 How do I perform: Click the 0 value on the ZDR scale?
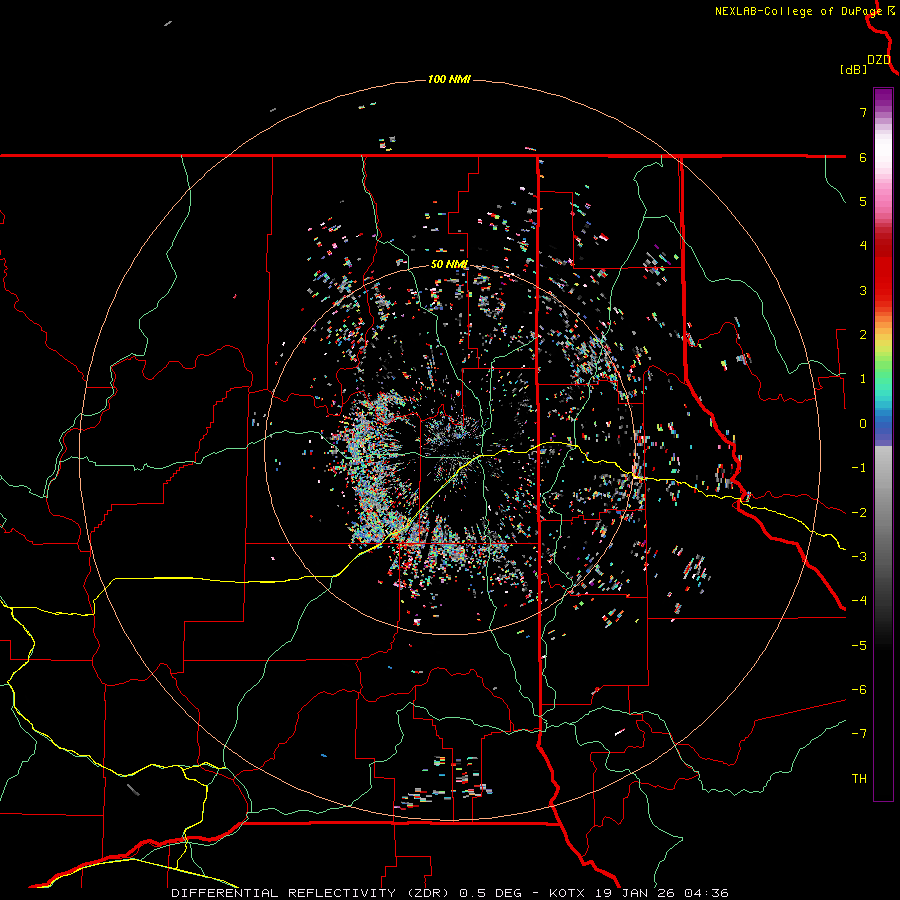[863, 424]
